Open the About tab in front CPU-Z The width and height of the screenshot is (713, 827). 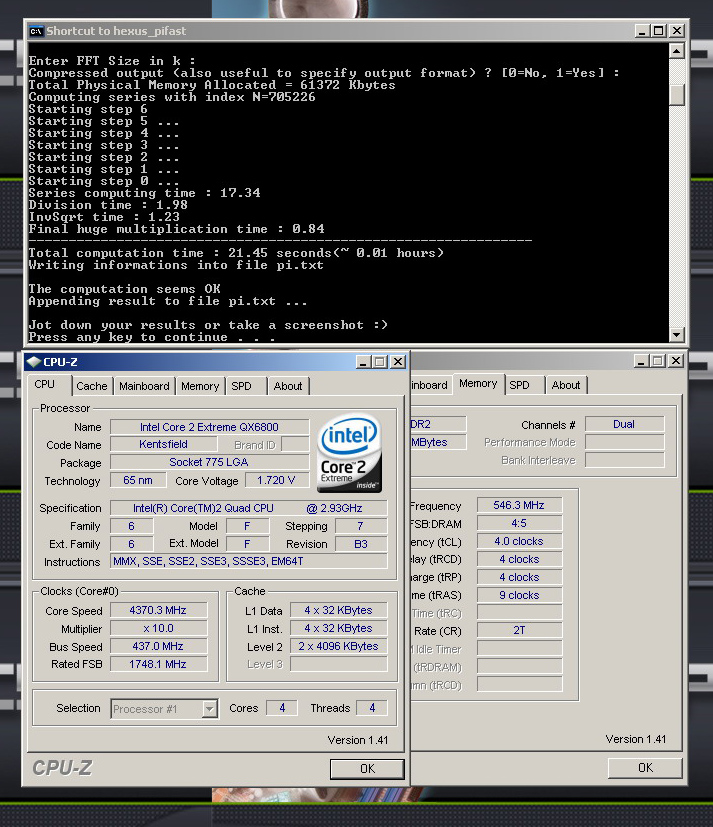[x=288, y=386]
